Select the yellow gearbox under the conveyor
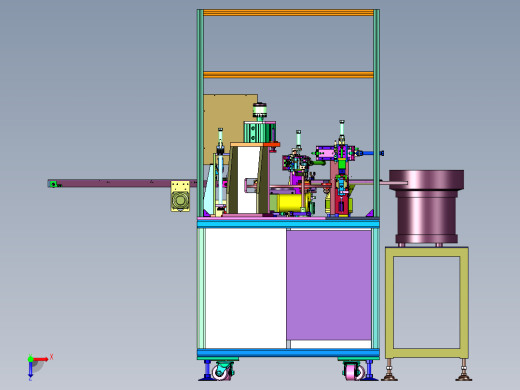This screenshot has height=390, width=520. click(x=180, y=196)
